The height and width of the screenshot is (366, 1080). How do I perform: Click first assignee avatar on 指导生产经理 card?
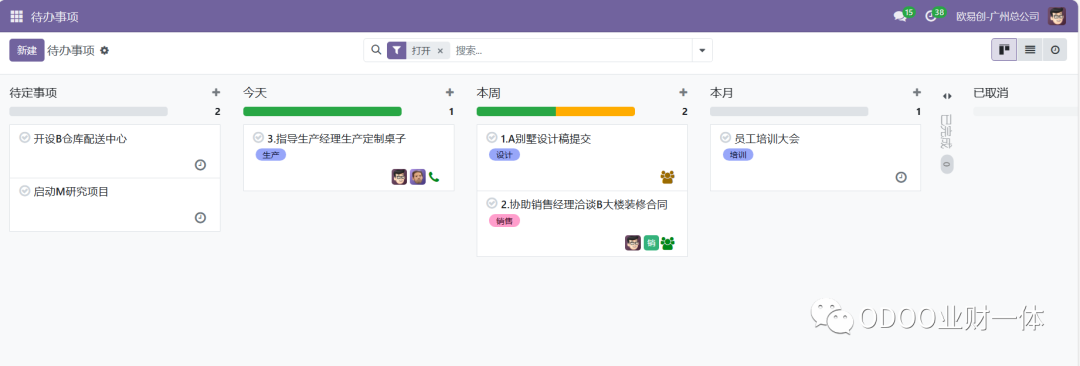coord(399,177)
